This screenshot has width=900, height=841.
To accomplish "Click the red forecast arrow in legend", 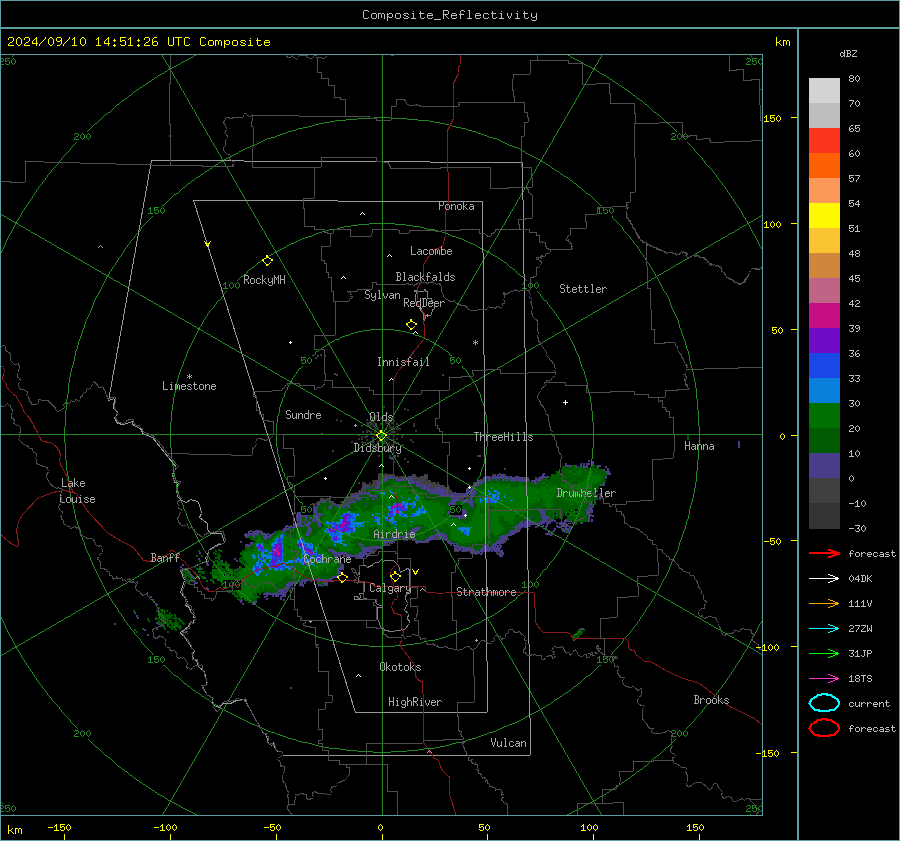I will 824,553.
